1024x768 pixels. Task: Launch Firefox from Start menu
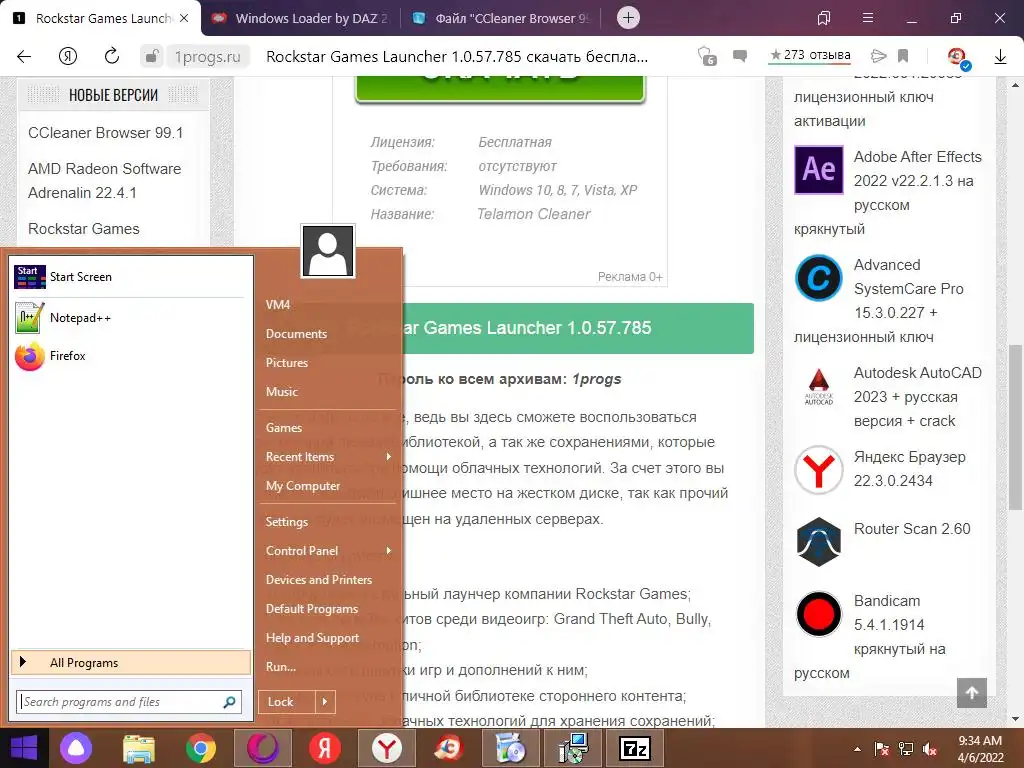(131, 356)
